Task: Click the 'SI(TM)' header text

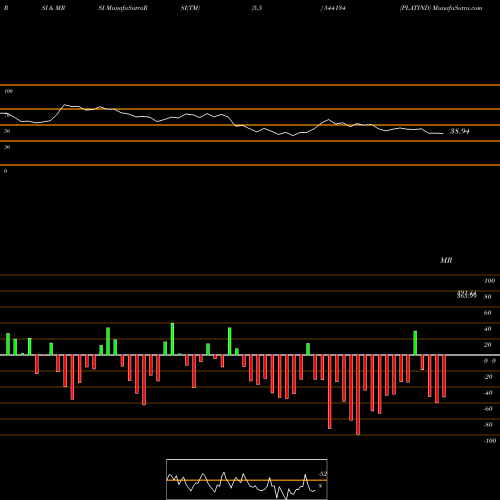Action: pos(190,8)
